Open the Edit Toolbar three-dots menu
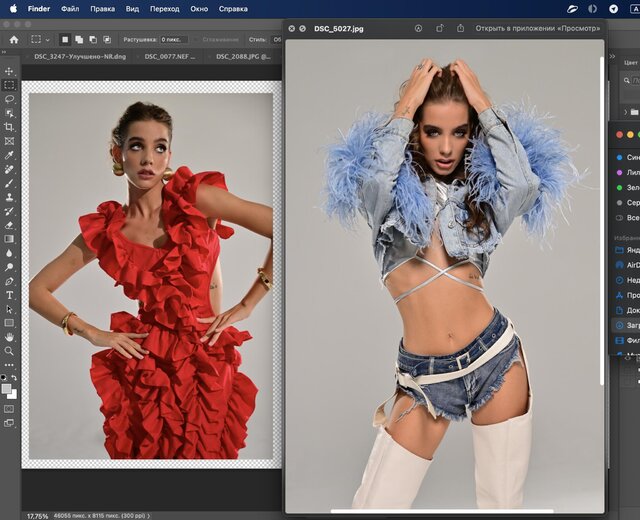The width and height of the screenshot is (640, 520). (x=9, y=364)
